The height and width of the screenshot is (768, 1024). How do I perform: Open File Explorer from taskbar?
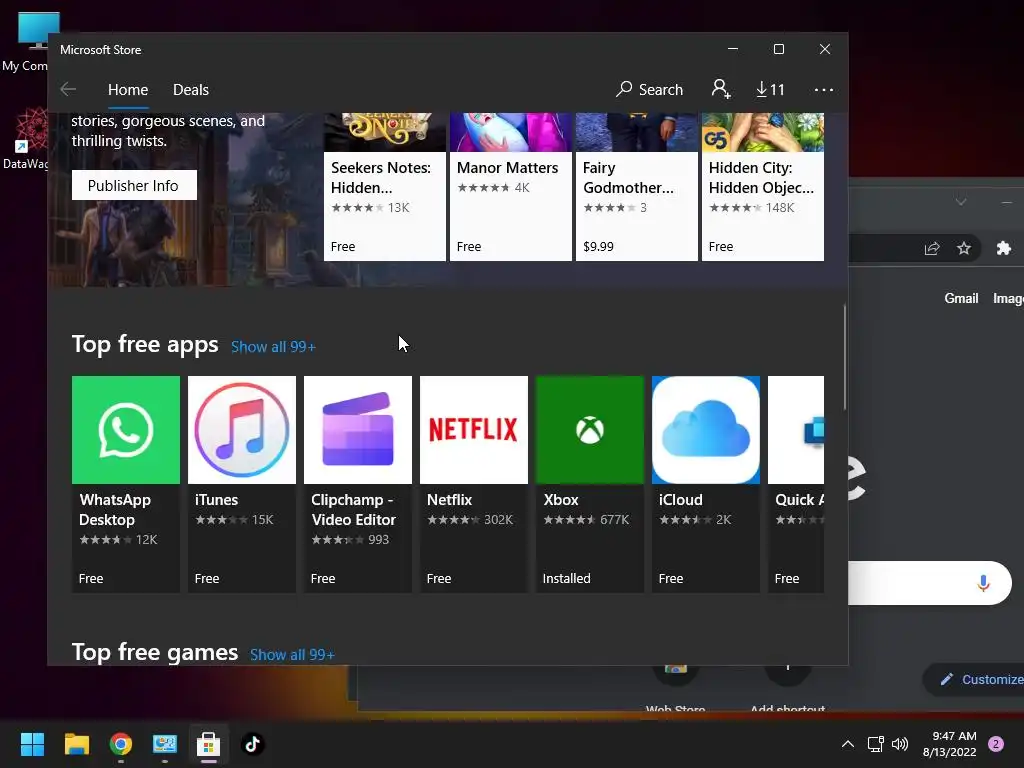[x=76, y=744]
